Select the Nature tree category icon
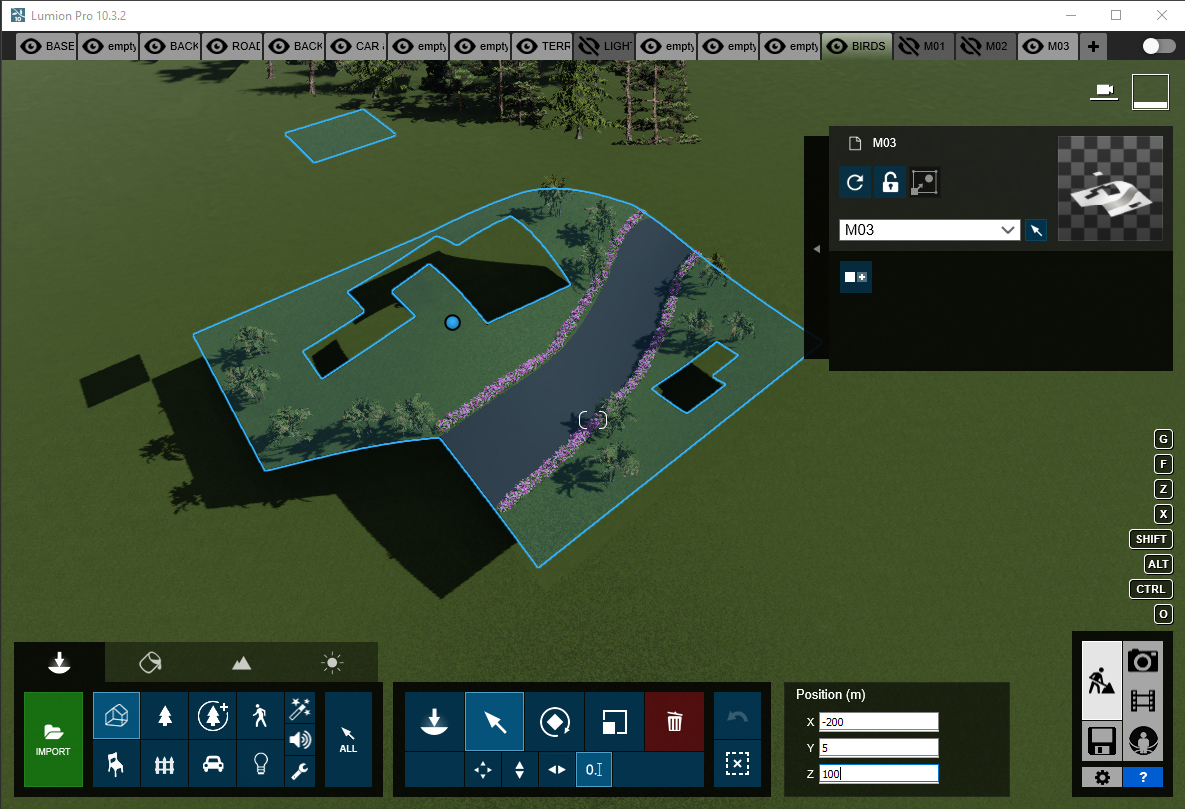 coord(165,716)
